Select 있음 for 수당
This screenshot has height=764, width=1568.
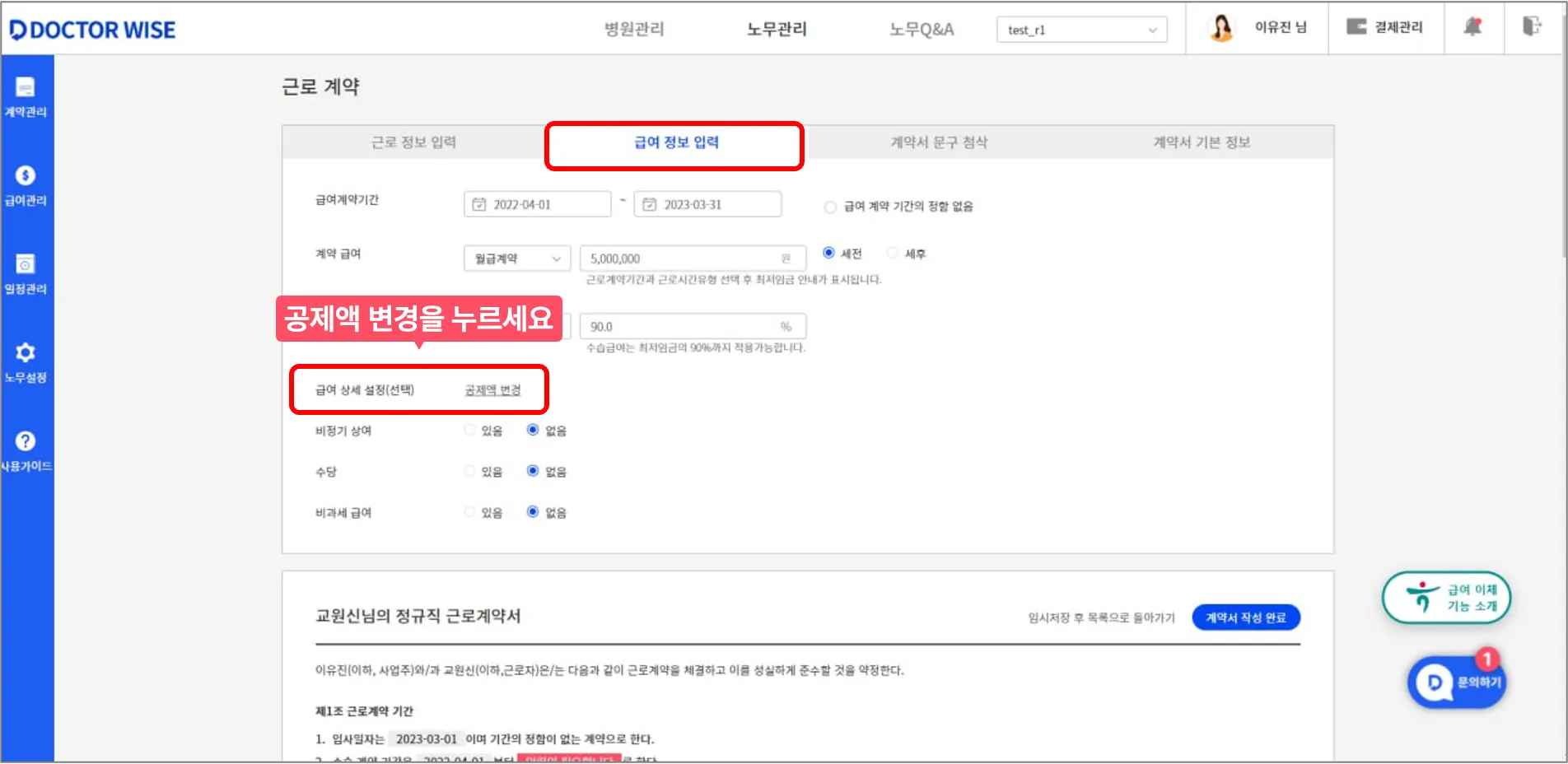point(469,471)
